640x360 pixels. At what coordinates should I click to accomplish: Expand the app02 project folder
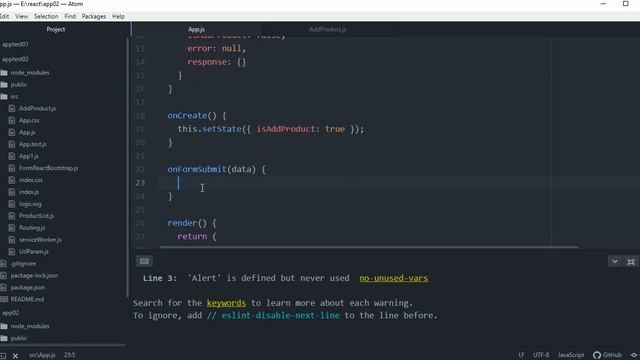click(x=11, y=313)
